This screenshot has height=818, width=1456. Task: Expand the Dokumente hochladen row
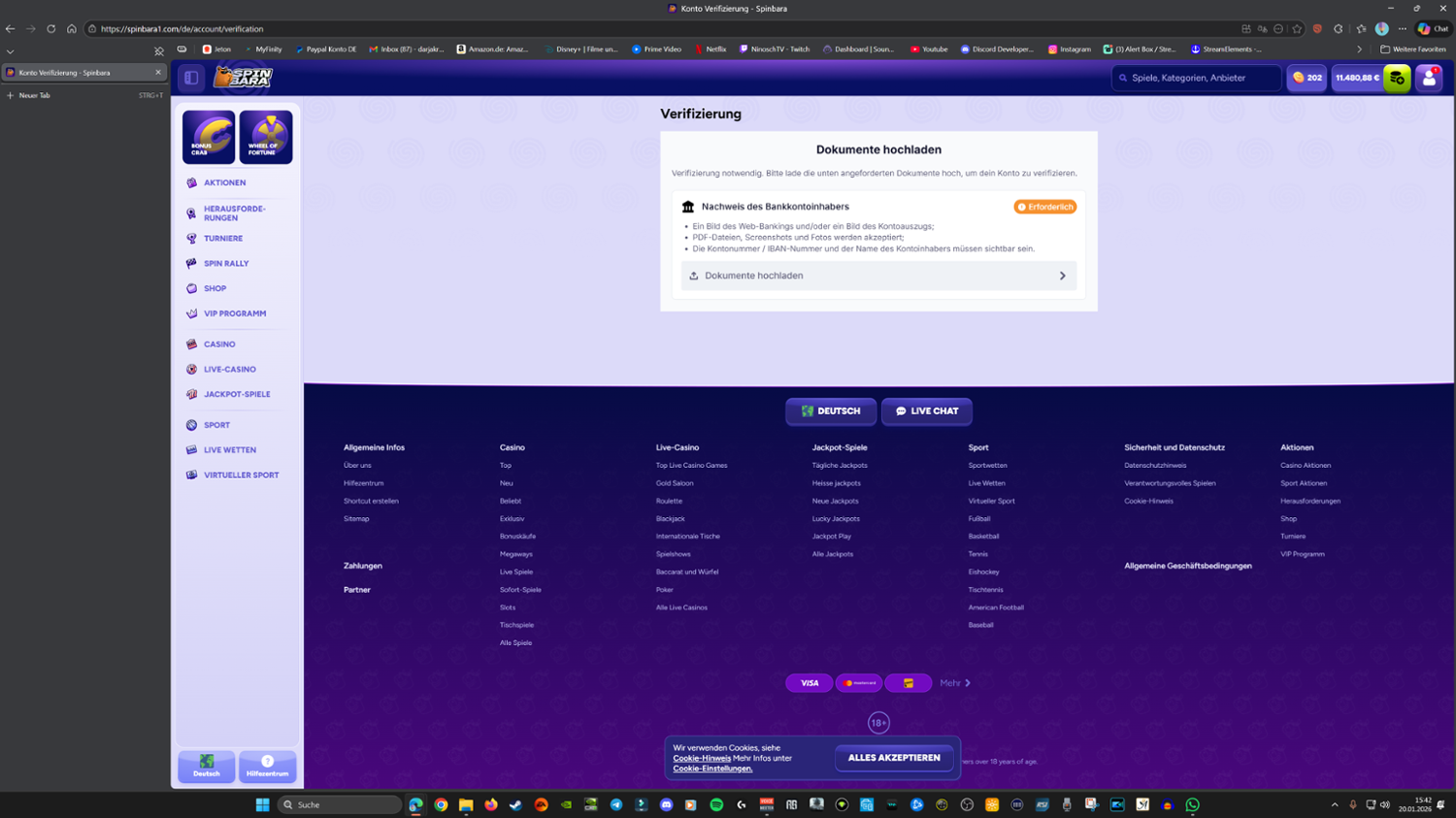click(x=878, y=276)
